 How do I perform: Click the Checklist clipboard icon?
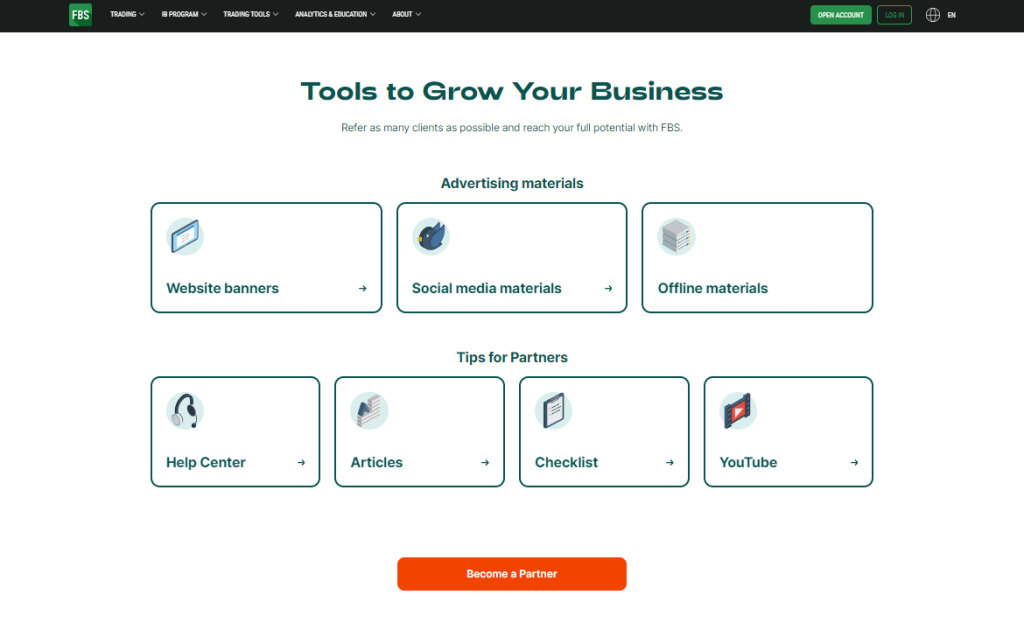pos(553,411)
